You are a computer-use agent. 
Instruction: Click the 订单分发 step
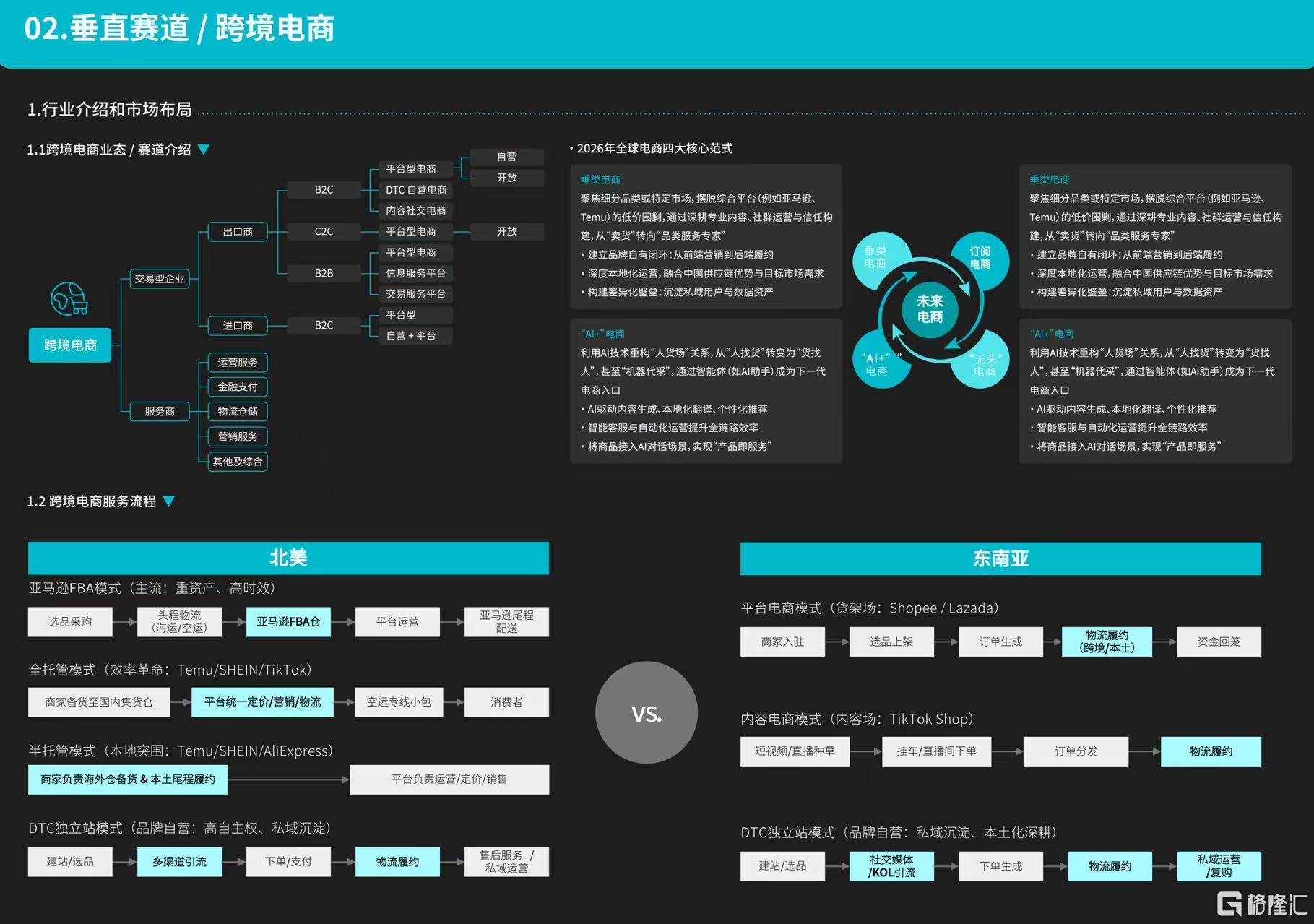(1076, 751)
